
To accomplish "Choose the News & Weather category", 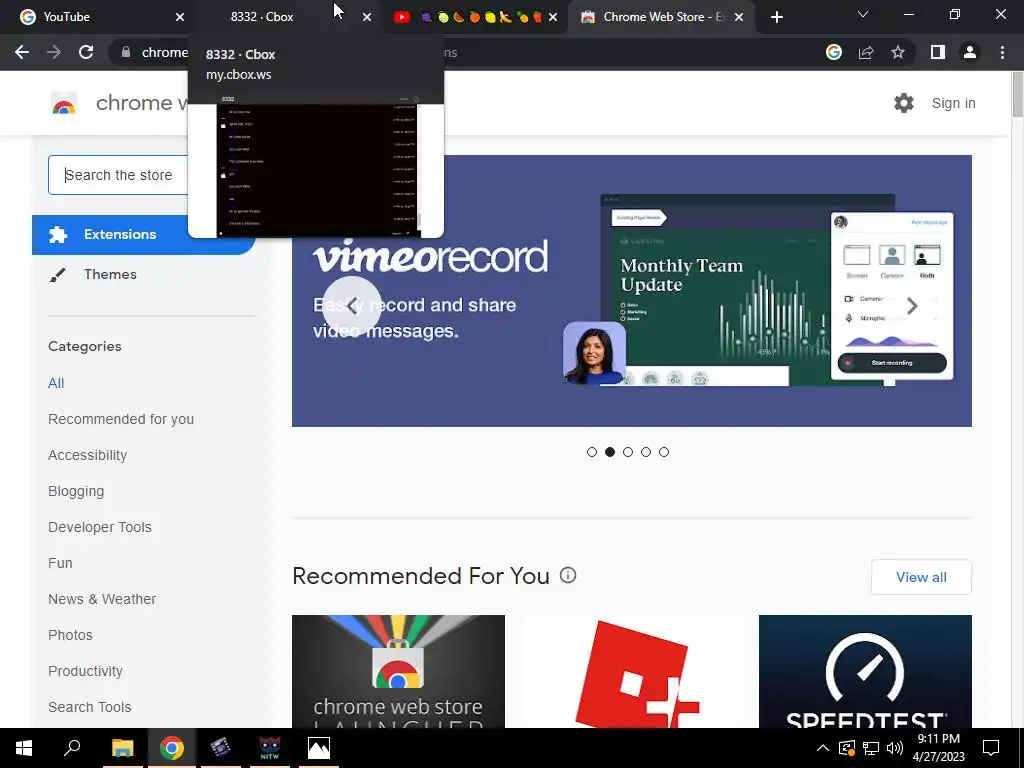I will [102, 599].
